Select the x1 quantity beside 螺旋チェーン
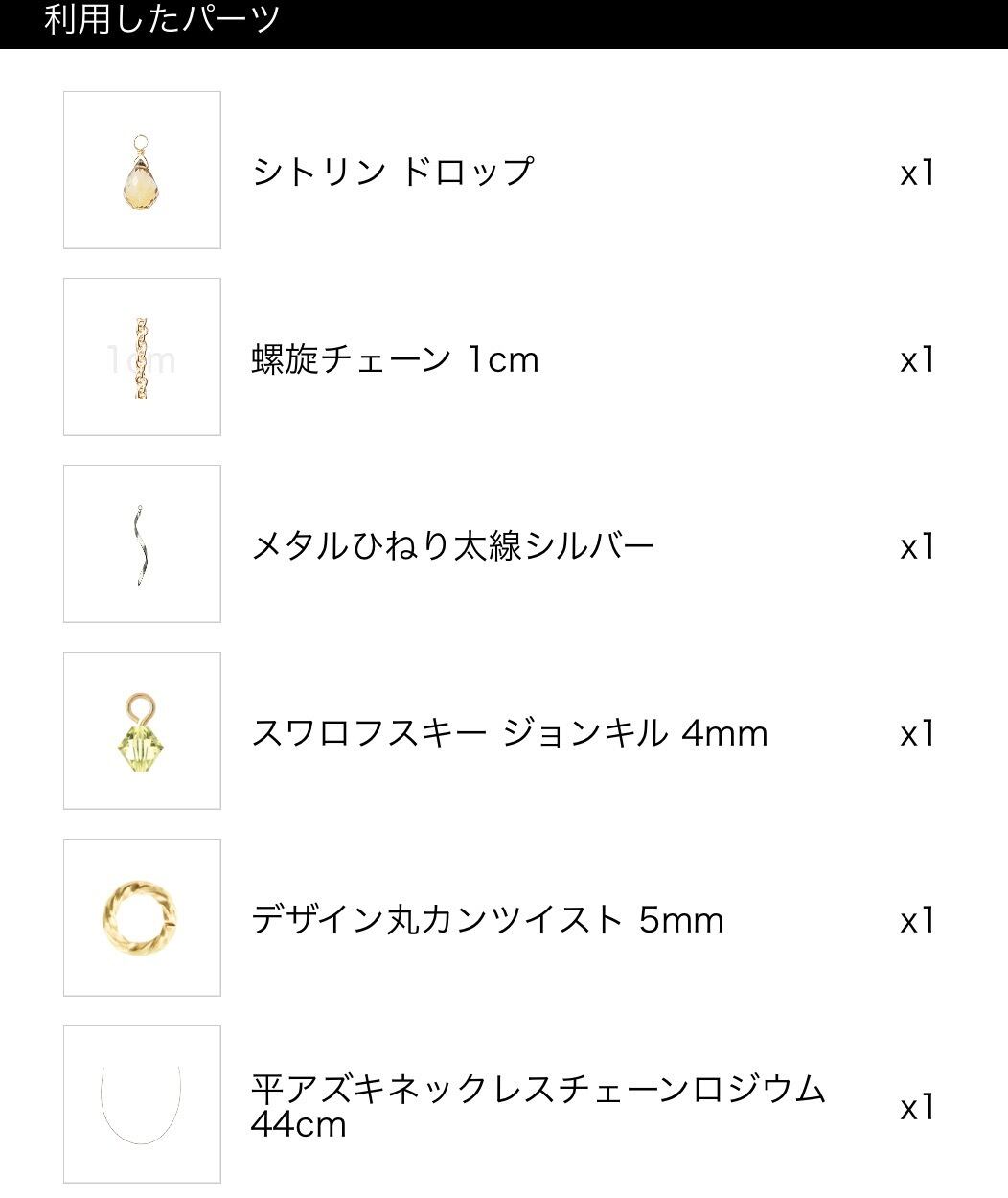The width and height of the screenshot is (1008, 1198). tap(917, 360)
